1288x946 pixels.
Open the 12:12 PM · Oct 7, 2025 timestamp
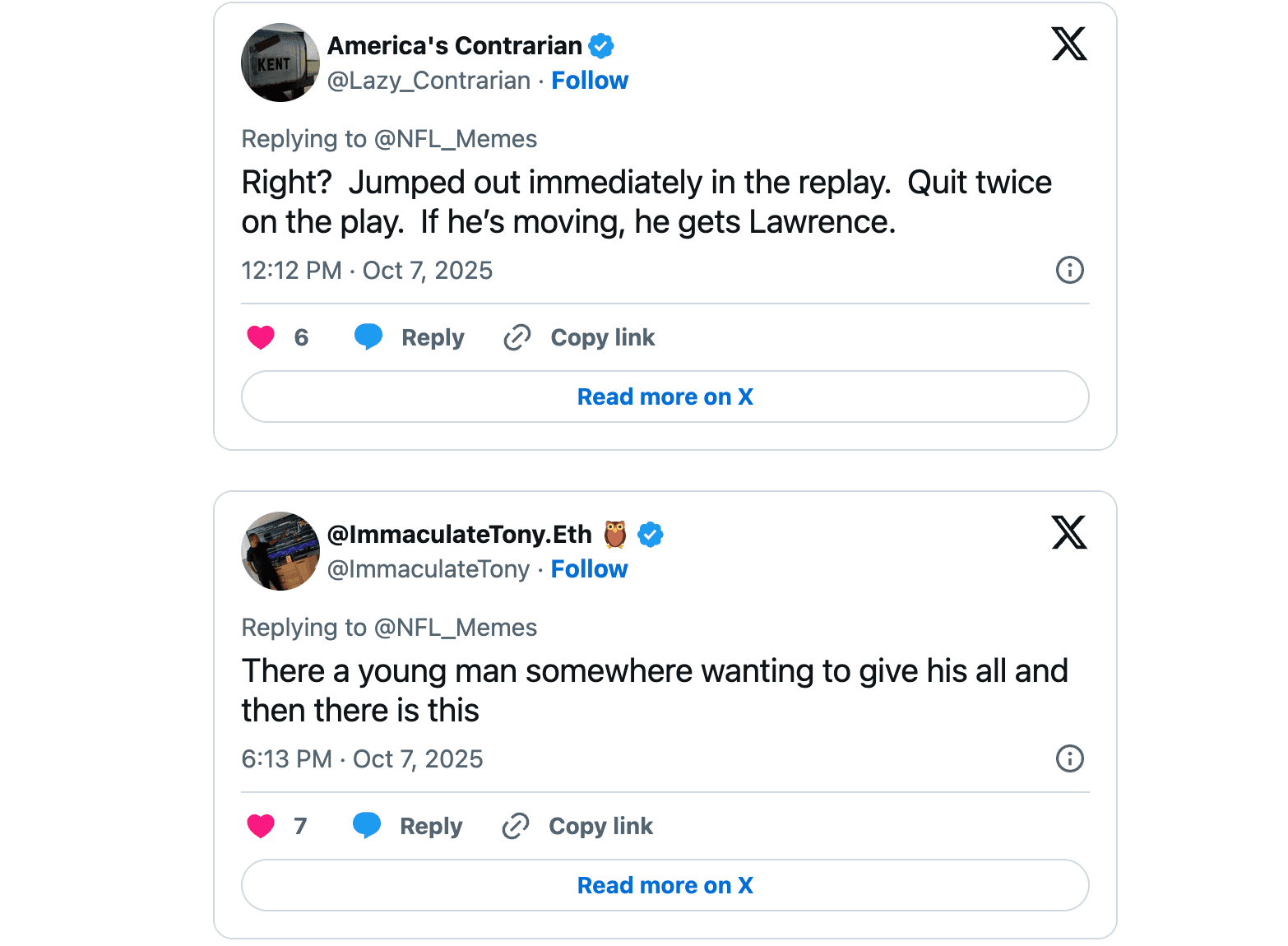coord(367,271)
